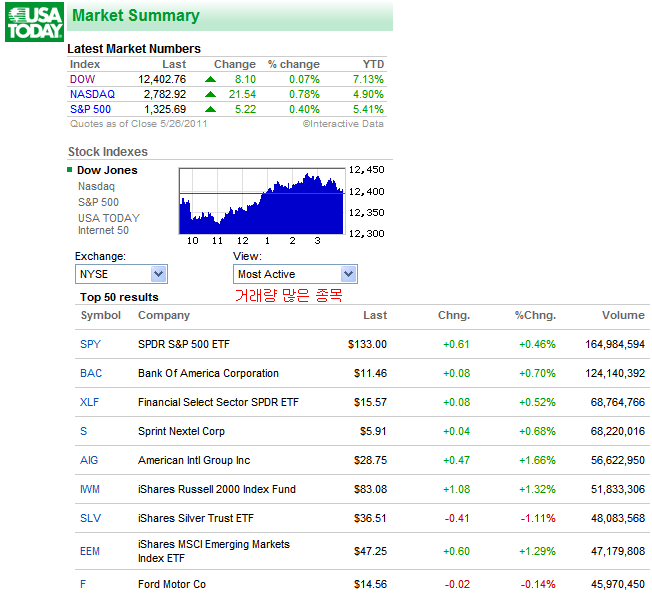
Task: Click the Market Summary heading
Action: (136, 15)
